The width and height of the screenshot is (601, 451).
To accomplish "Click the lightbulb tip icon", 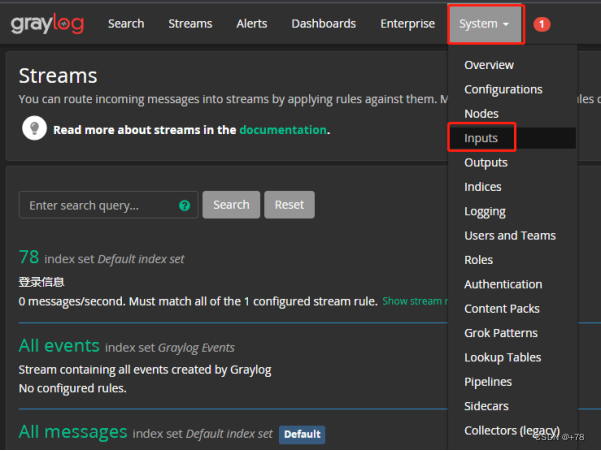I will point(34,128).
